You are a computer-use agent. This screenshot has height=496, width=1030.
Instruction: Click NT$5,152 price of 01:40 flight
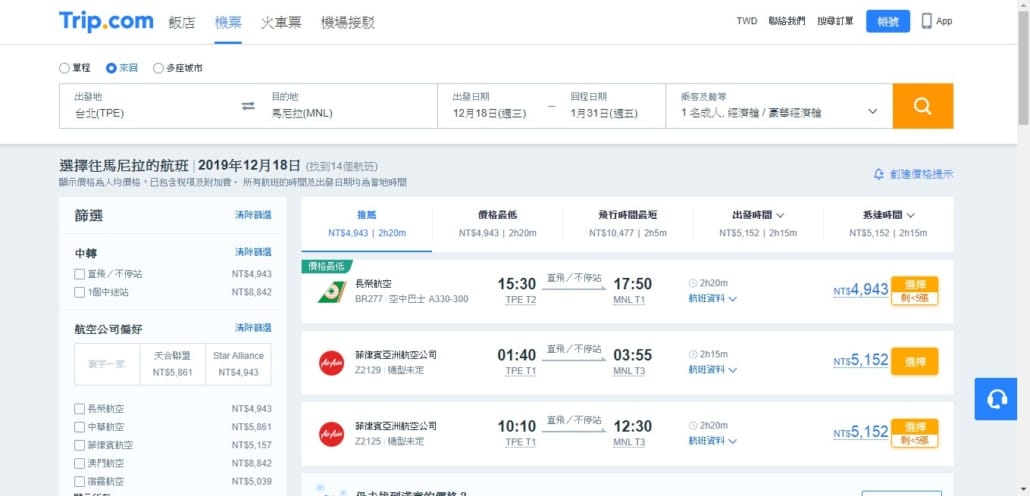click(861, 361)
